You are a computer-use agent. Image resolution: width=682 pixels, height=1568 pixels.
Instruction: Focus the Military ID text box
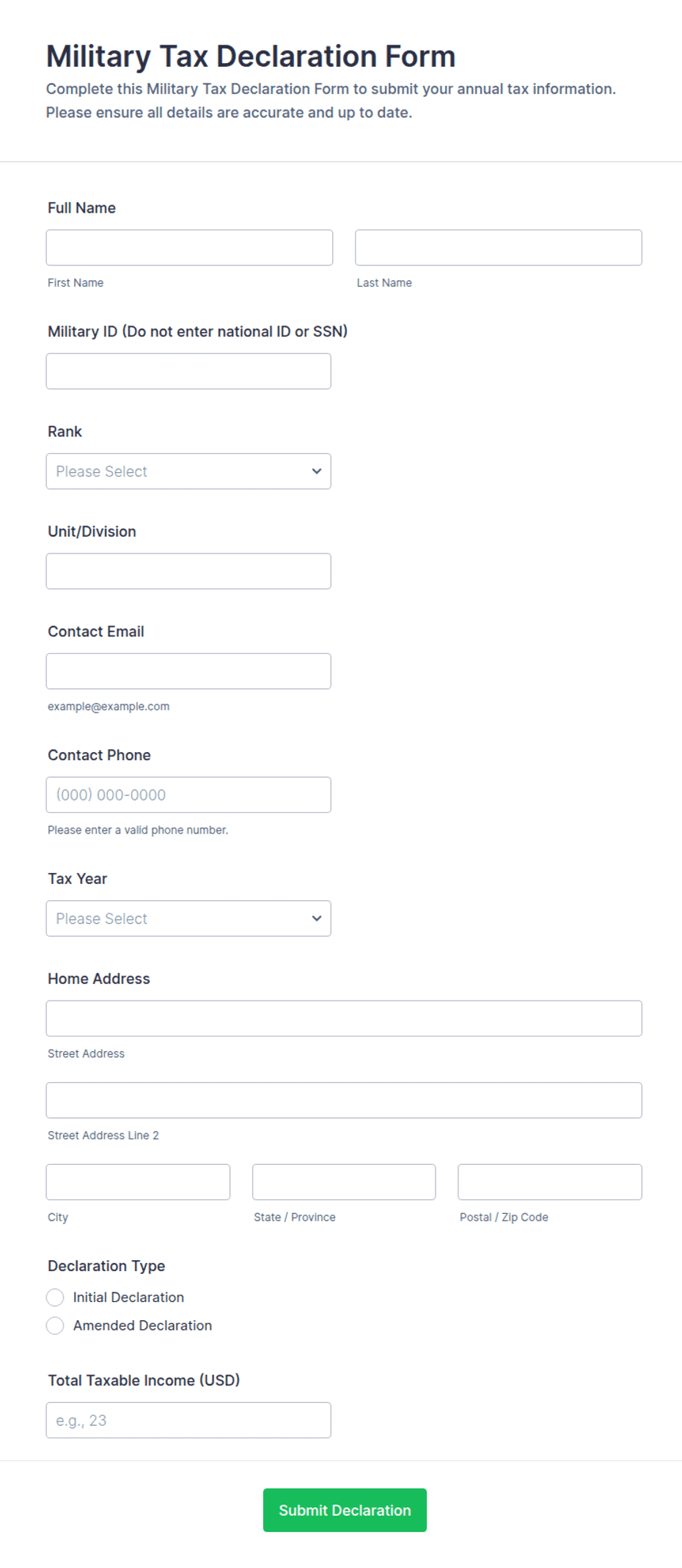(188, 372)
